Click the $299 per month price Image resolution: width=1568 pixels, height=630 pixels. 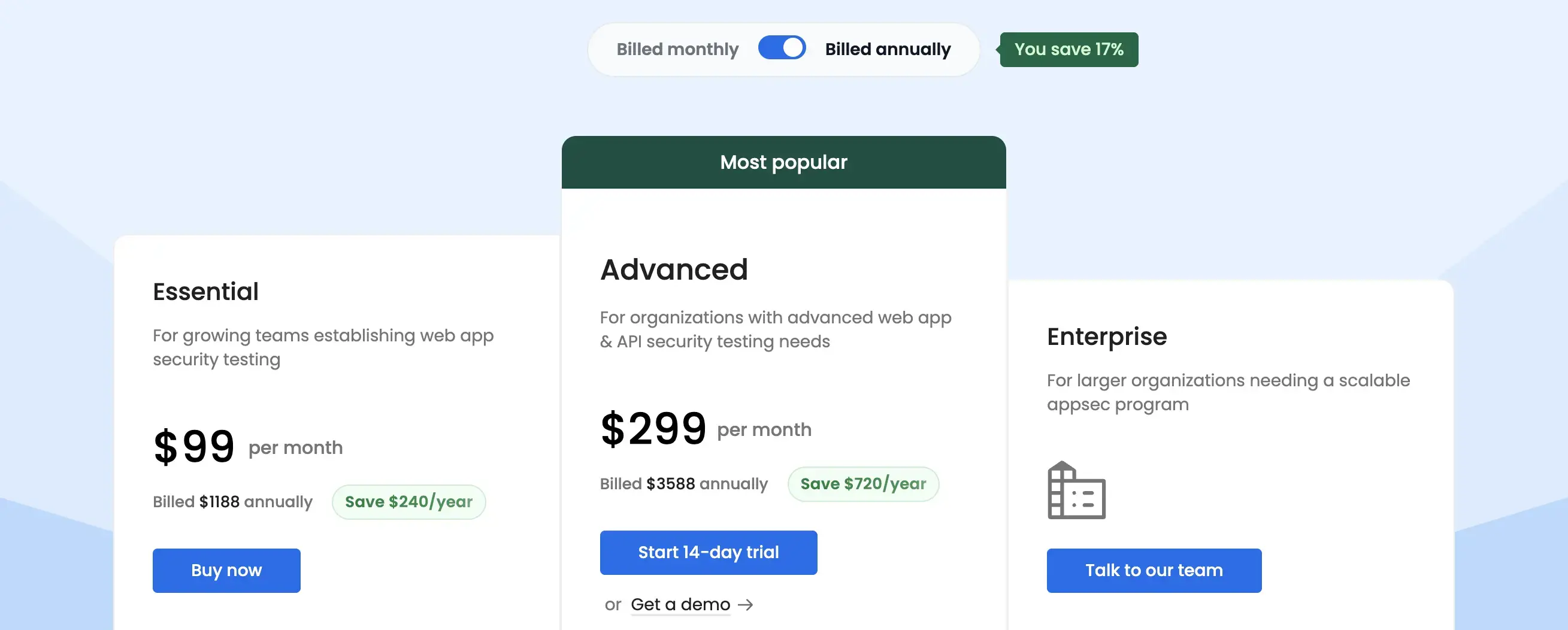706,429
